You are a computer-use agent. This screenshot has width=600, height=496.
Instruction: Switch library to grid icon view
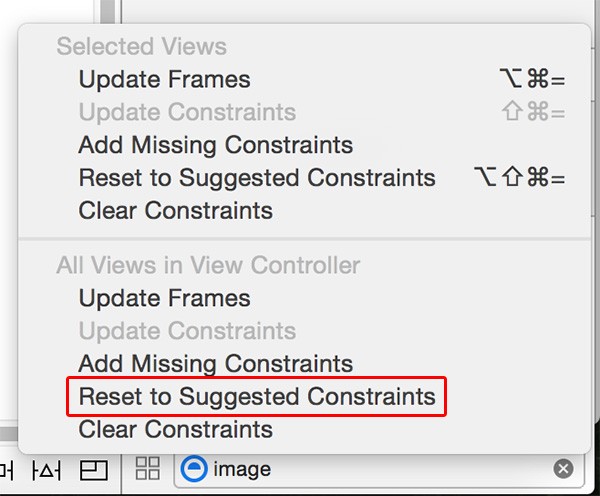(148, 468)
